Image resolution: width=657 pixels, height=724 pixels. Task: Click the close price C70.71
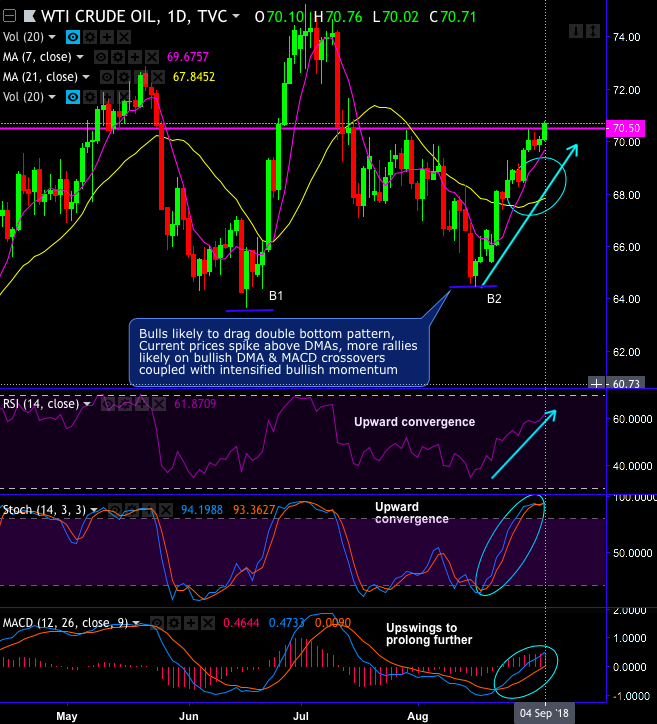pyautogui.click(x=452, y=17)
